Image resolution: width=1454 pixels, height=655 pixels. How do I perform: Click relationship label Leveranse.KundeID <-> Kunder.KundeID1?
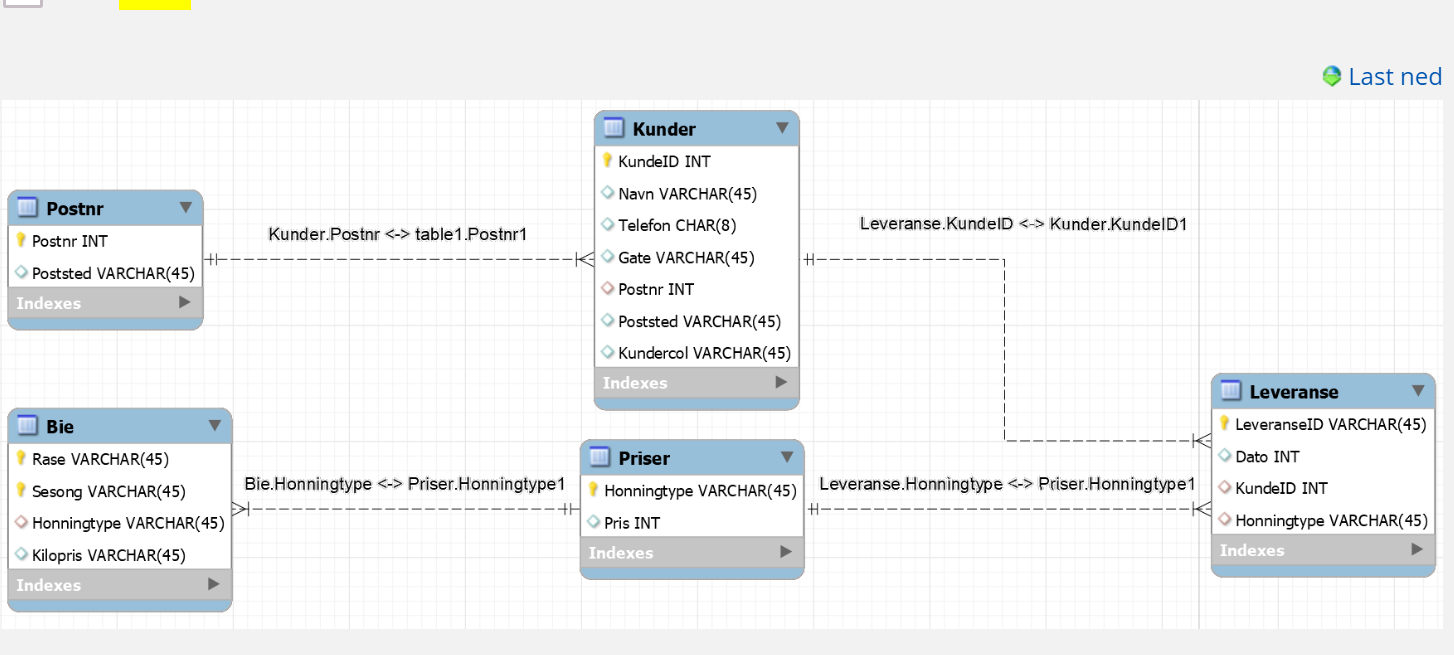(x=1023, y=224)
